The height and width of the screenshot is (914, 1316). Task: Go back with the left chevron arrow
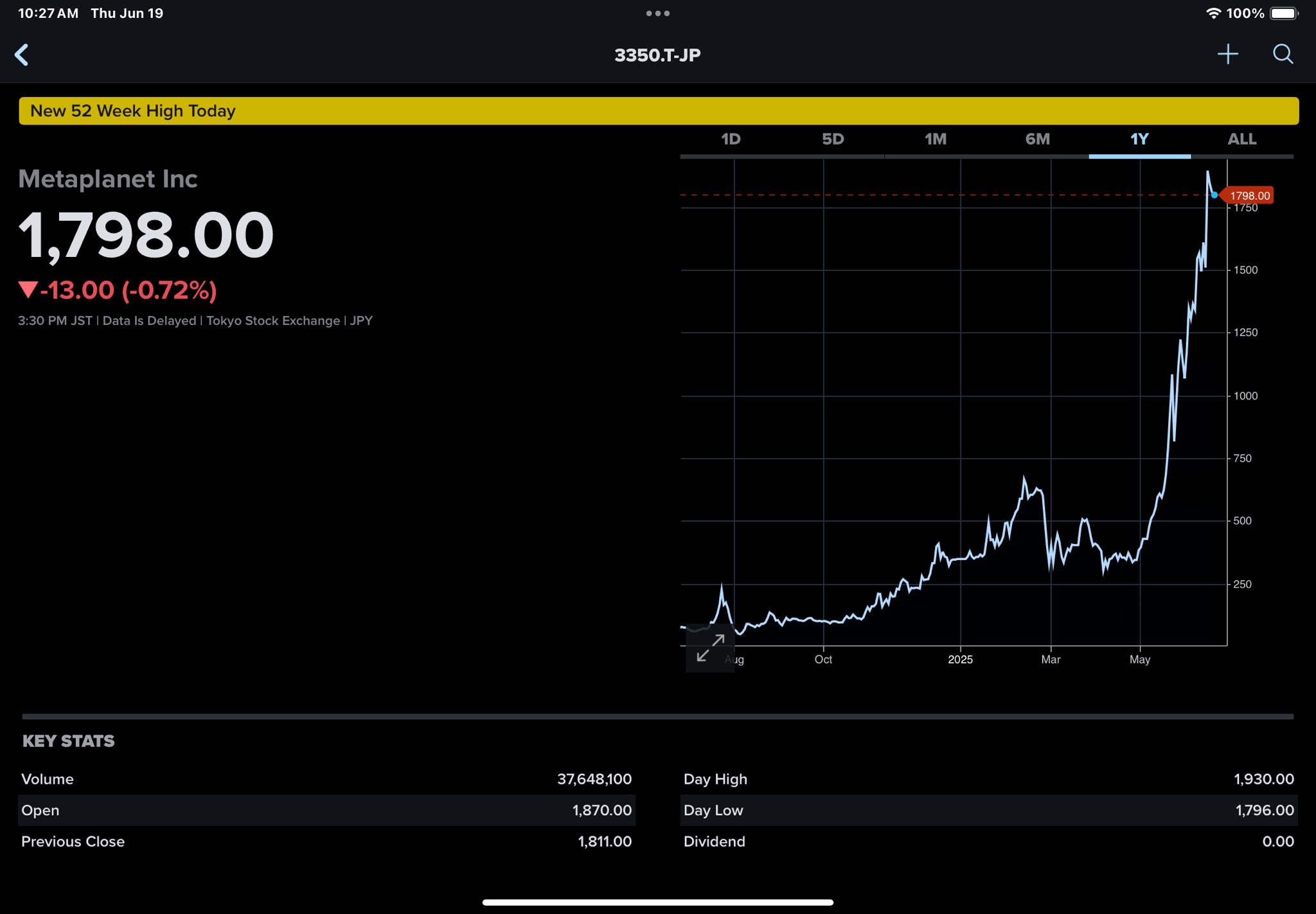point(22,55)
